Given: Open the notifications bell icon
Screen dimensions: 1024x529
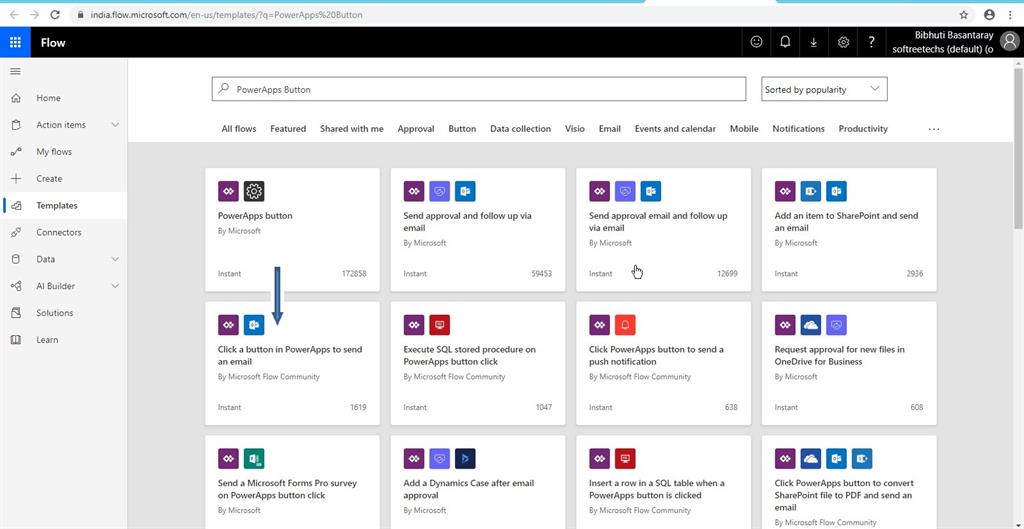Looking at the screenshot, I should 785,42.
